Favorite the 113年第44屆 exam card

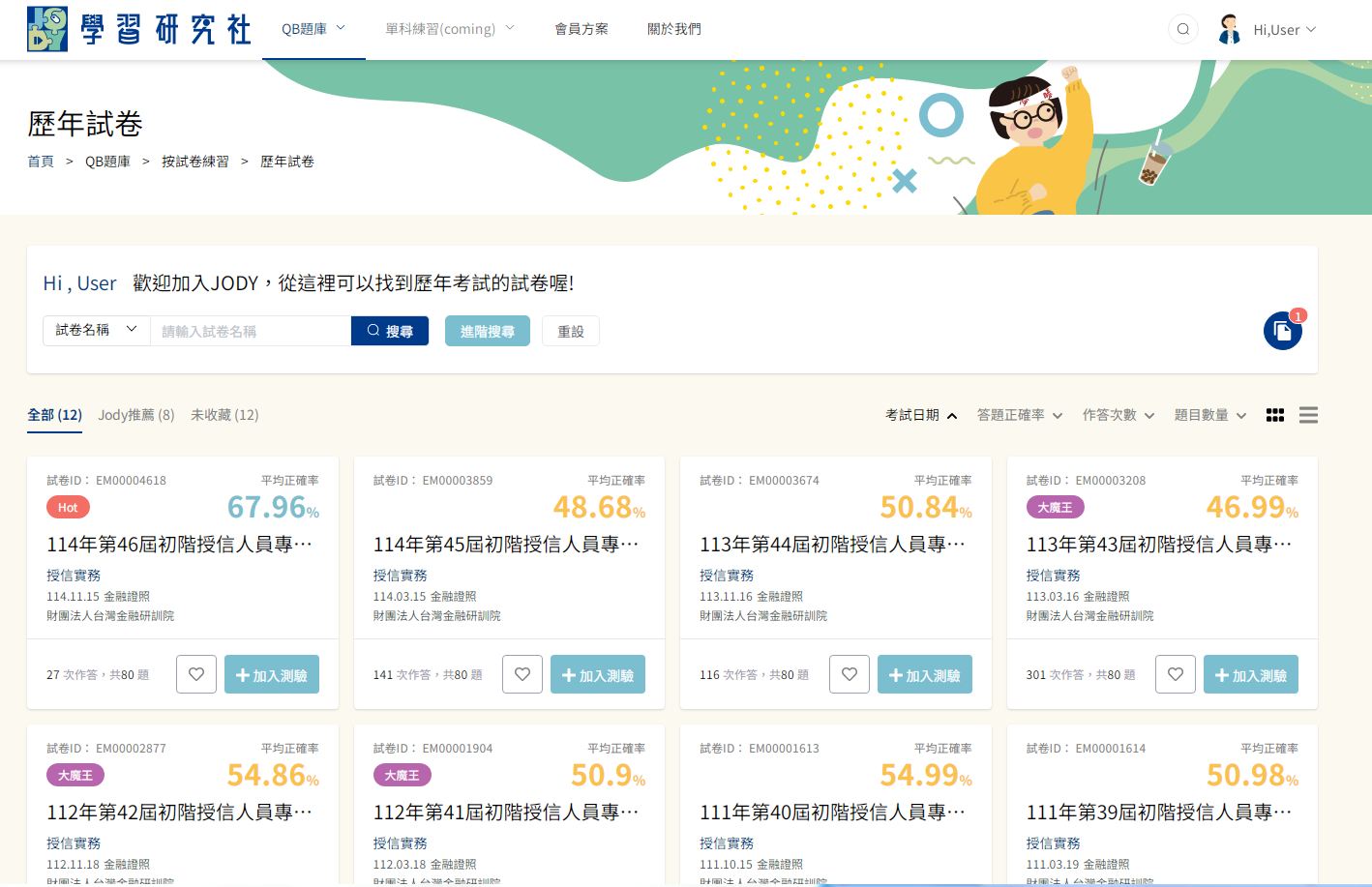pos(850,674)
